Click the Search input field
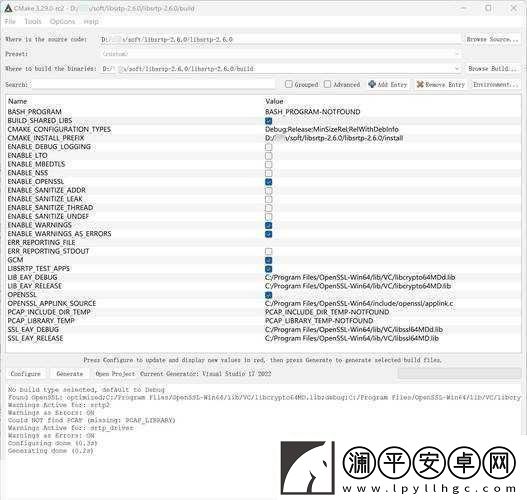This screenshot has width=527, height=500. pos(153,84)
